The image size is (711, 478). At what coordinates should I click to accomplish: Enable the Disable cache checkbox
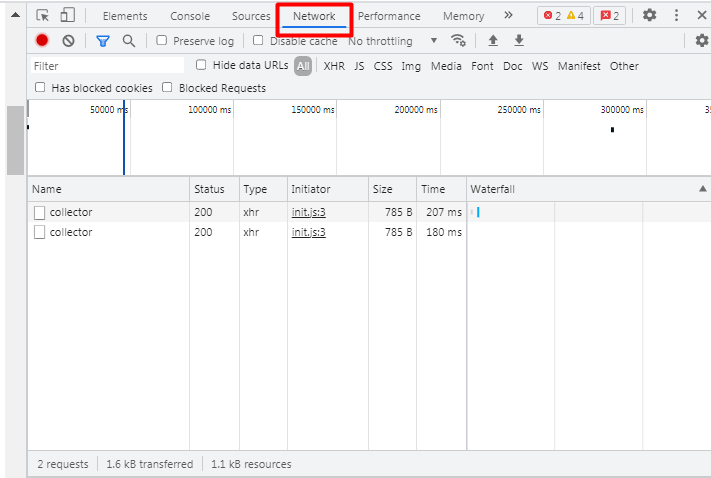click(258, 40)
